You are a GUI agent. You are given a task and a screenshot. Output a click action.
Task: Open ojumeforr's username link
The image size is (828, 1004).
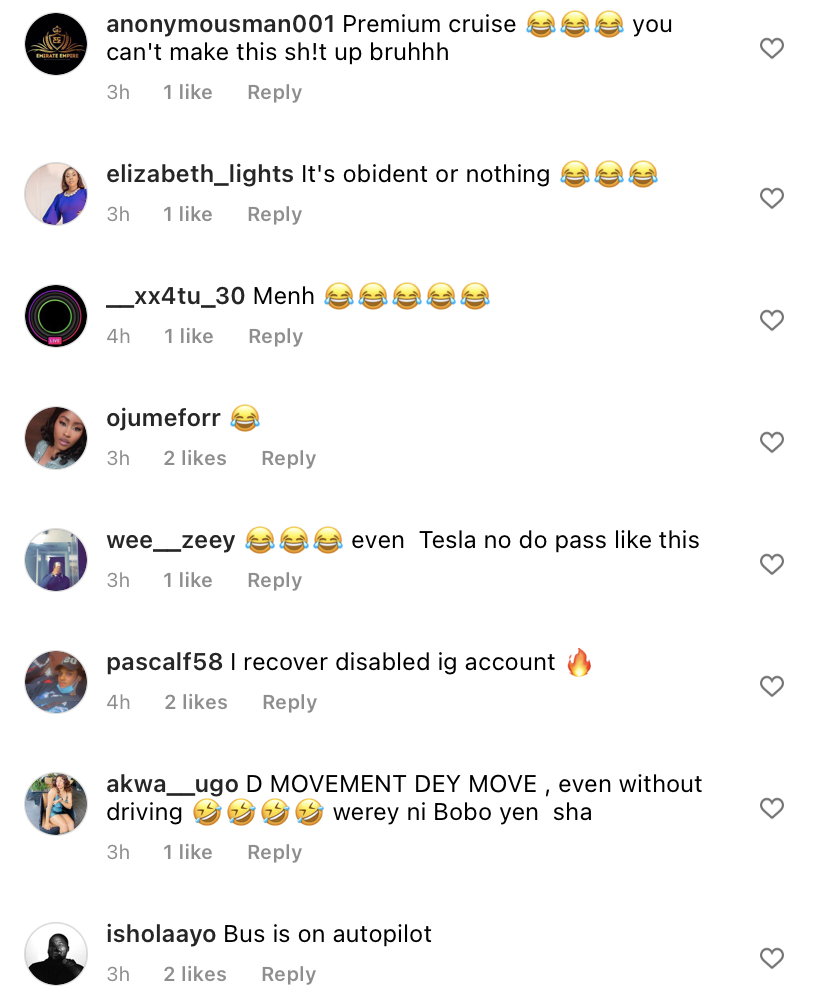163,418
